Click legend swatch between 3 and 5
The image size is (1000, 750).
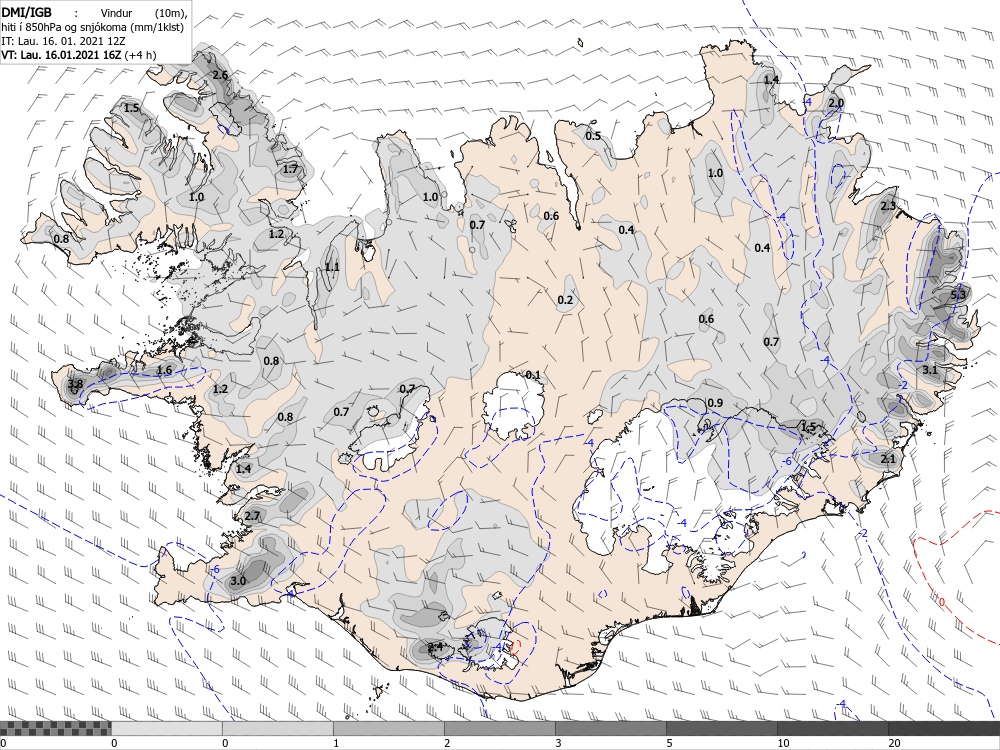click(x=610, y=728)
